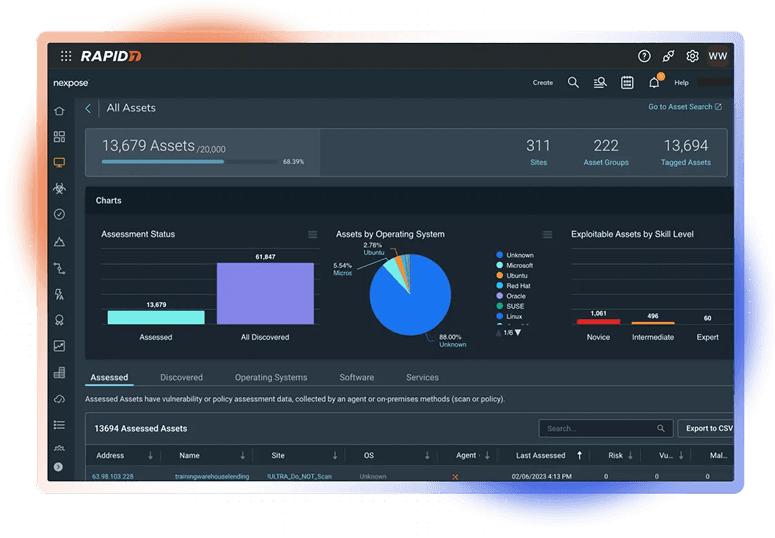
Task: Open the Vulnerabilities biohazard icon in sidebar
Action: pyautogui.click(x=59, y=188)
